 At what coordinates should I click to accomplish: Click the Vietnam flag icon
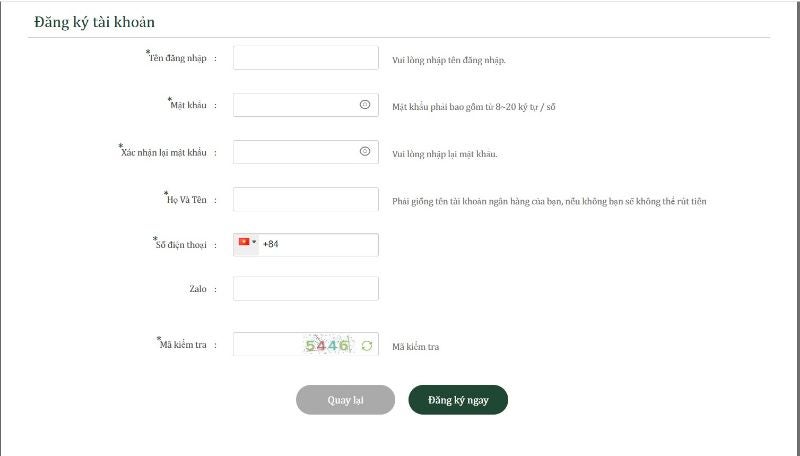tap(243, 242)
